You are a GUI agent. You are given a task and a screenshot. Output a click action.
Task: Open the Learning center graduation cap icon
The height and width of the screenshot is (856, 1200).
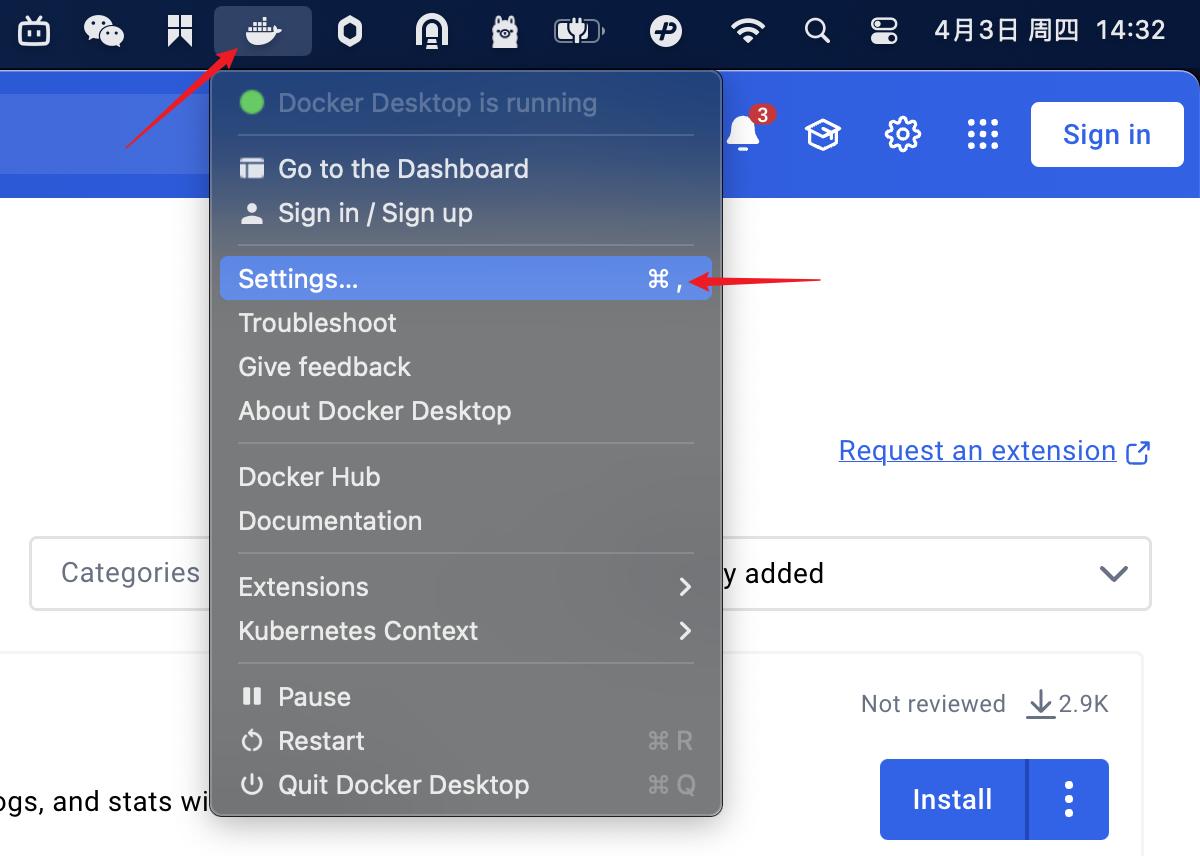(823, 134)
